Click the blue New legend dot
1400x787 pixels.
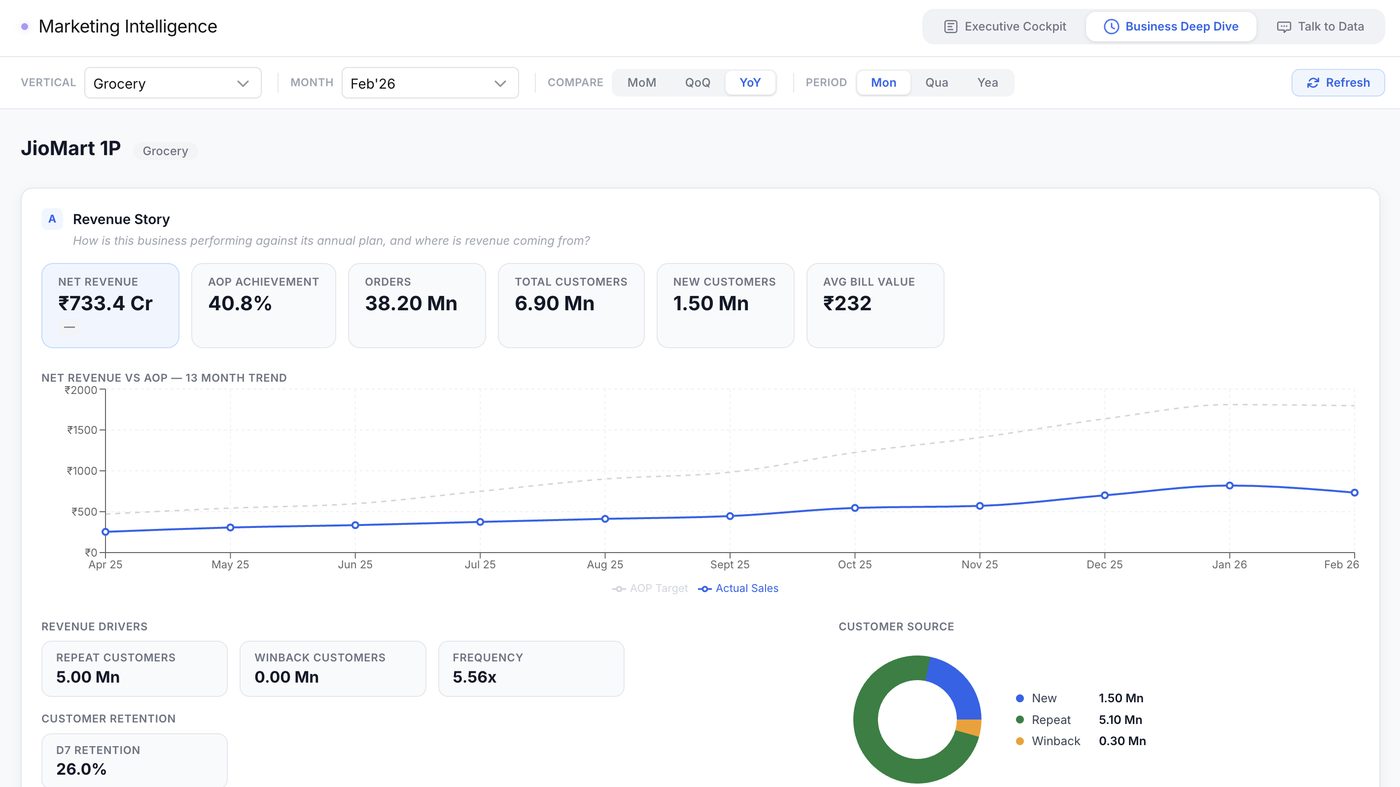(1020, 698)
